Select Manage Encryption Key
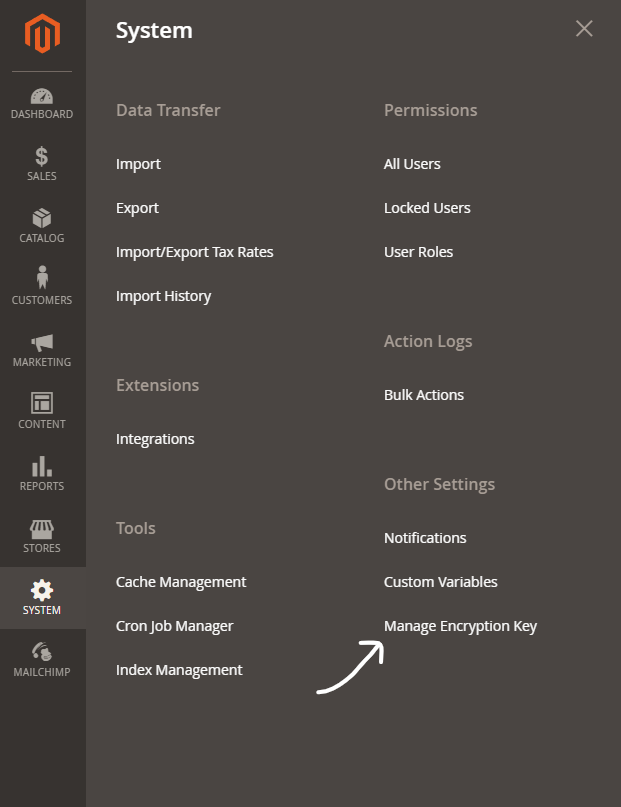The width and height of the screenshot is (621, 807). [460, 626]
